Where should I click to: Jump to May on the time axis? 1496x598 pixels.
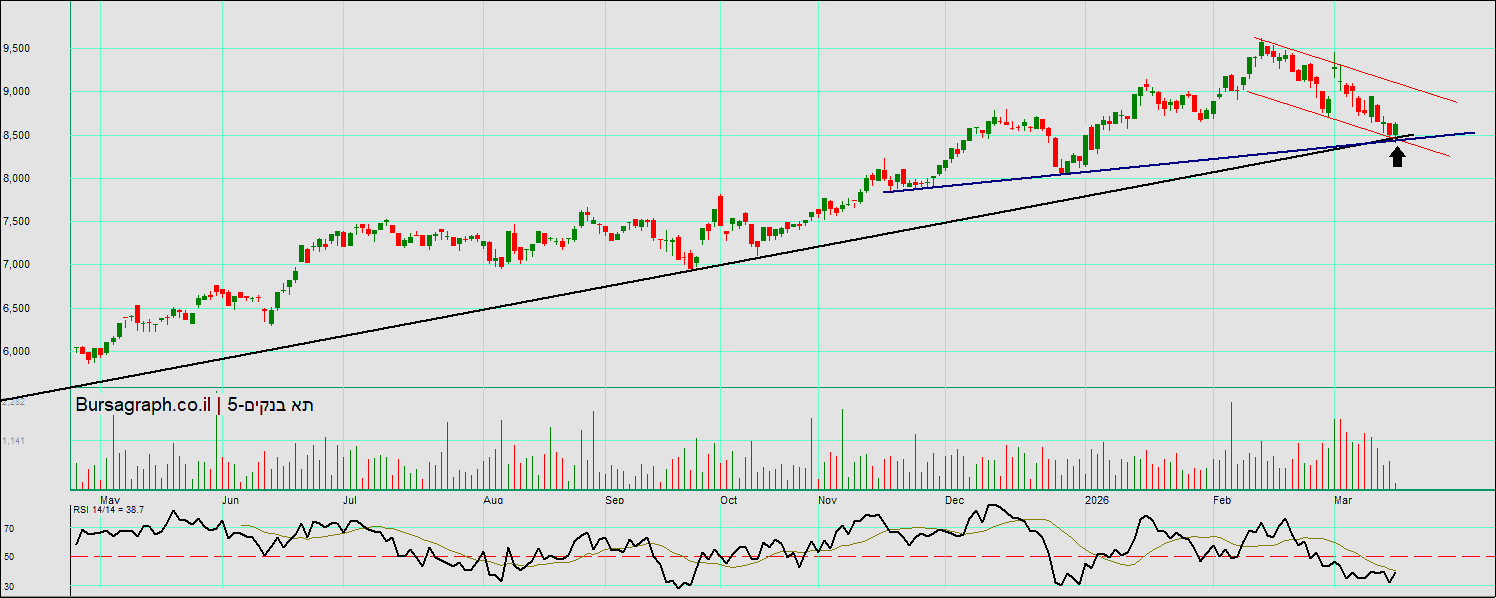(x=110, y=499)
